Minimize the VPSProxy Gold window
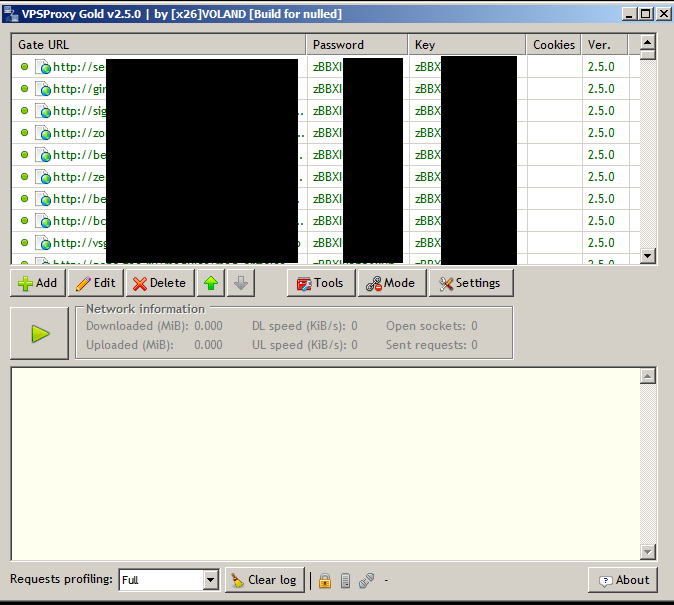This screenshot has height=605, width=674. click(629, 14)
